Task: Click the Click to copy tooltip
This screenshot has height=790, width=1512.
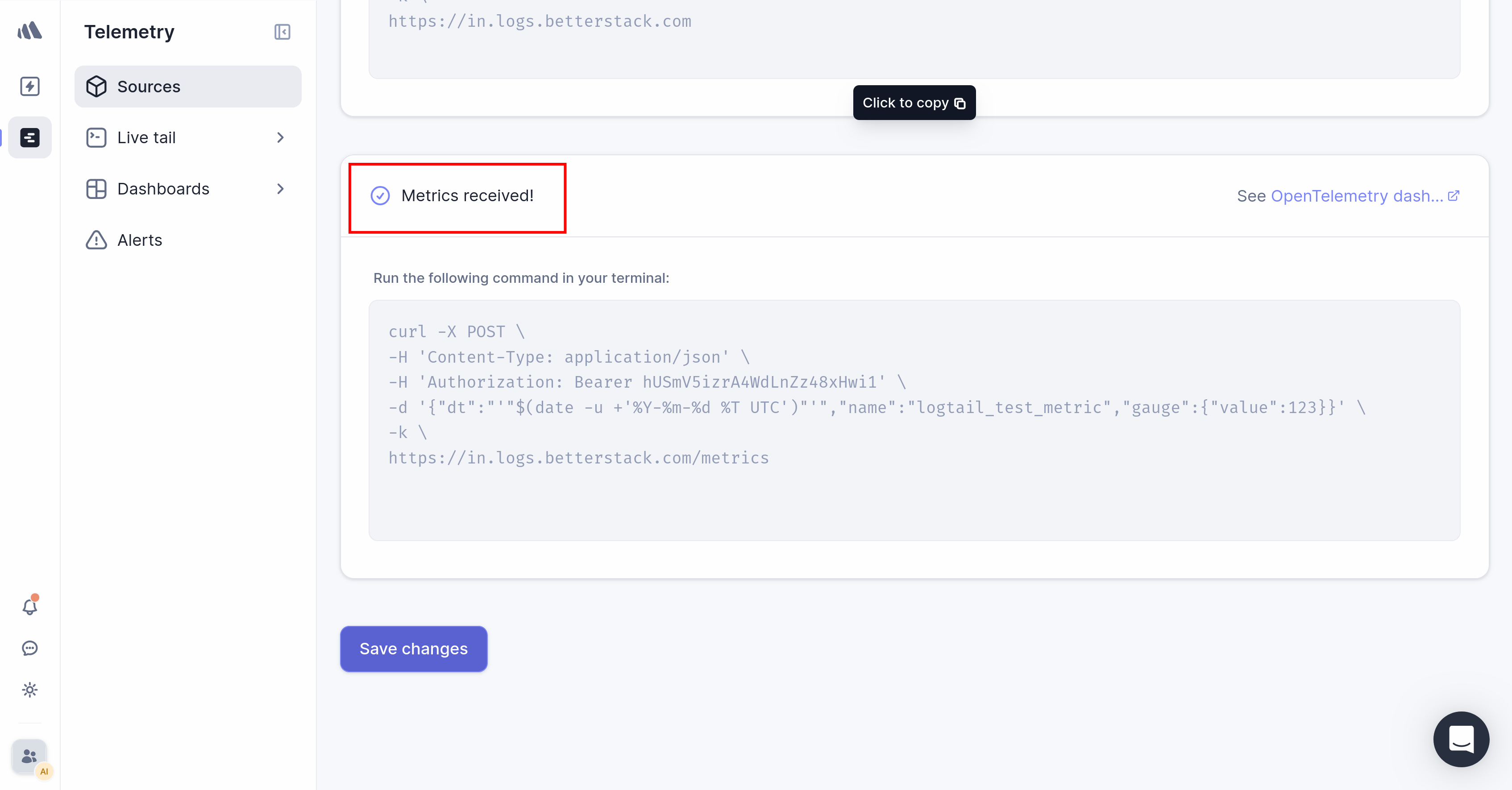Action: [914, 103]
